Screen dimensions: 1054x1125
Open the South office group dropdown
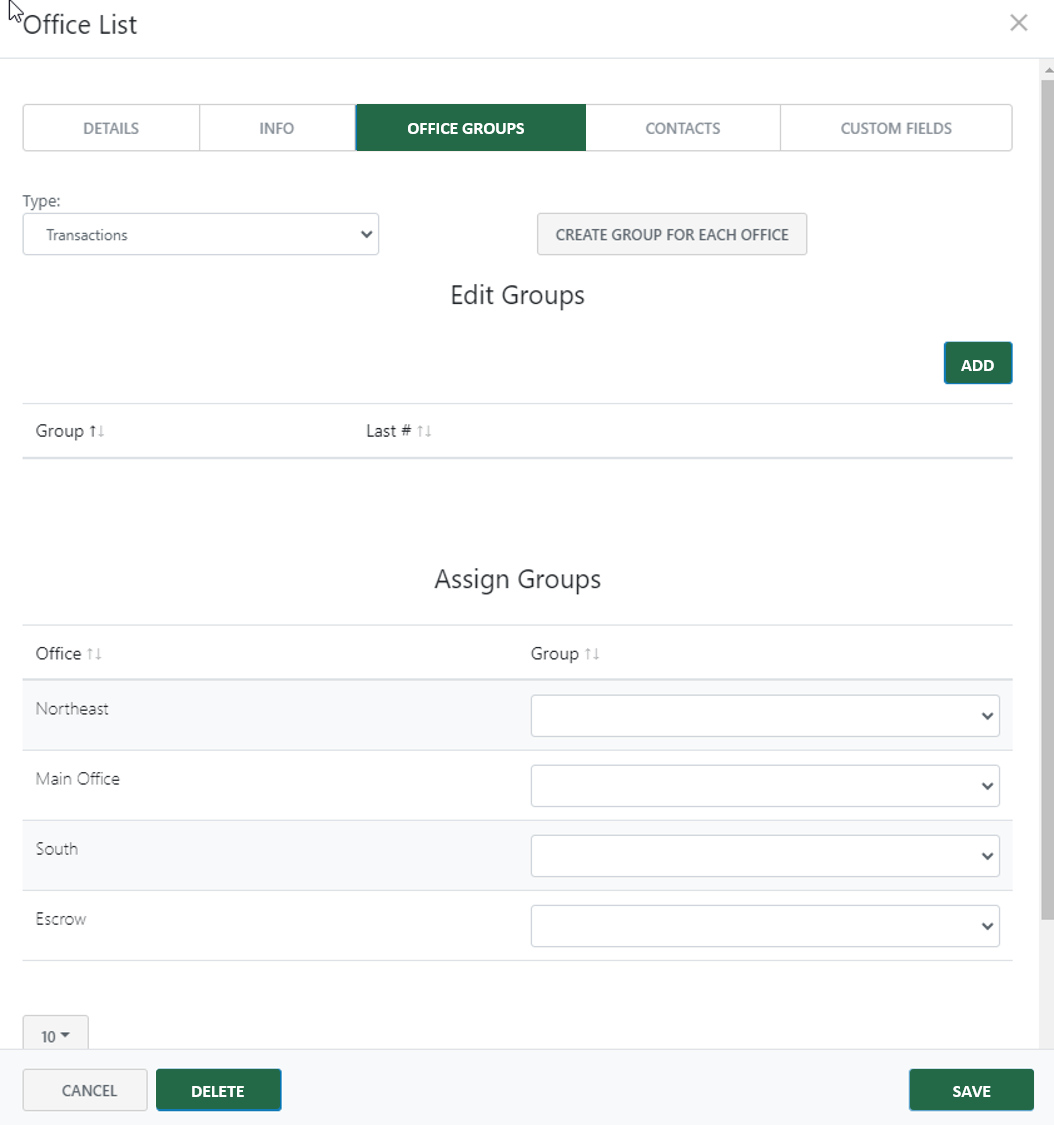[764, 856]
